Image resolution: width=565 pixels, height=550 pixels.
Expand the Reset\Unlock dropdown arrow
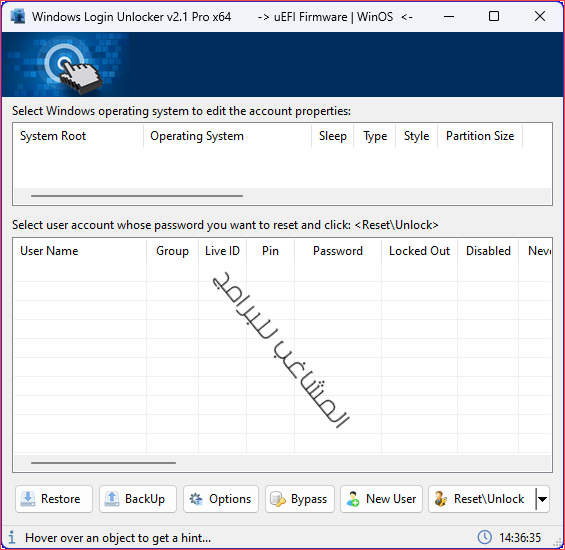tap(542, 499)
